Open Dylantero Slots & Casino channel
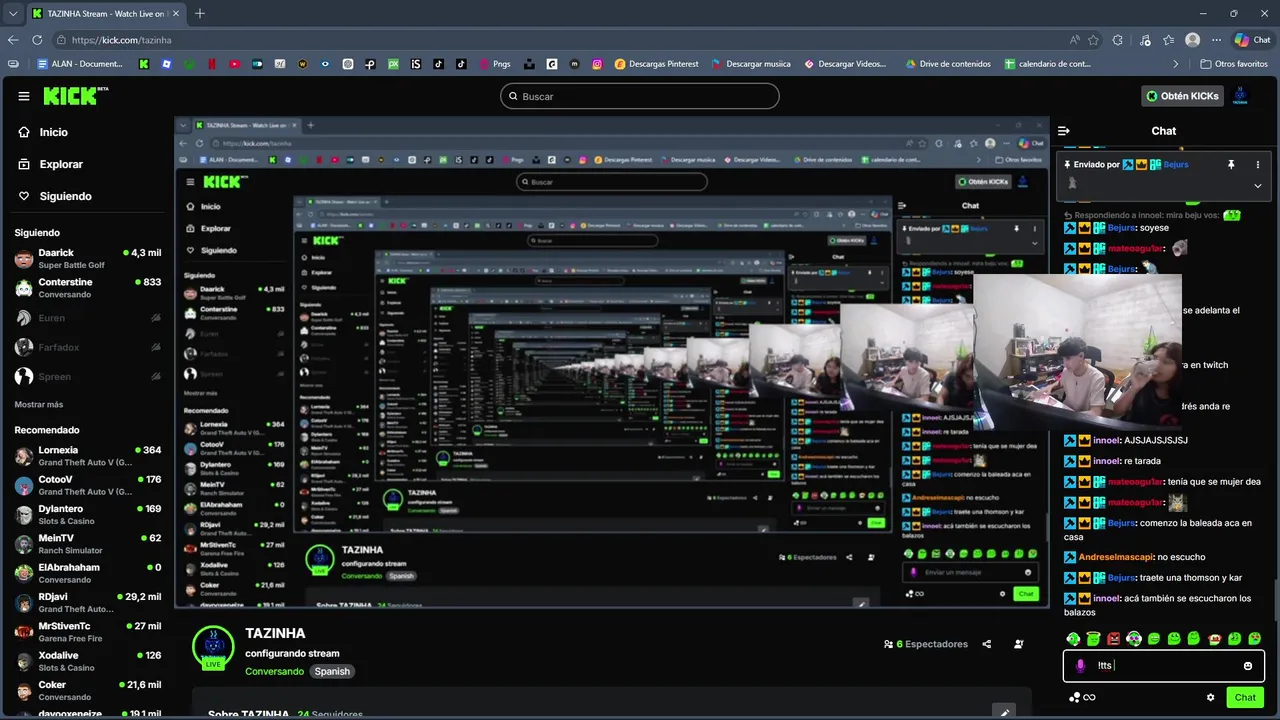Viewport: 1280px width, 720px height. [87, 515]
